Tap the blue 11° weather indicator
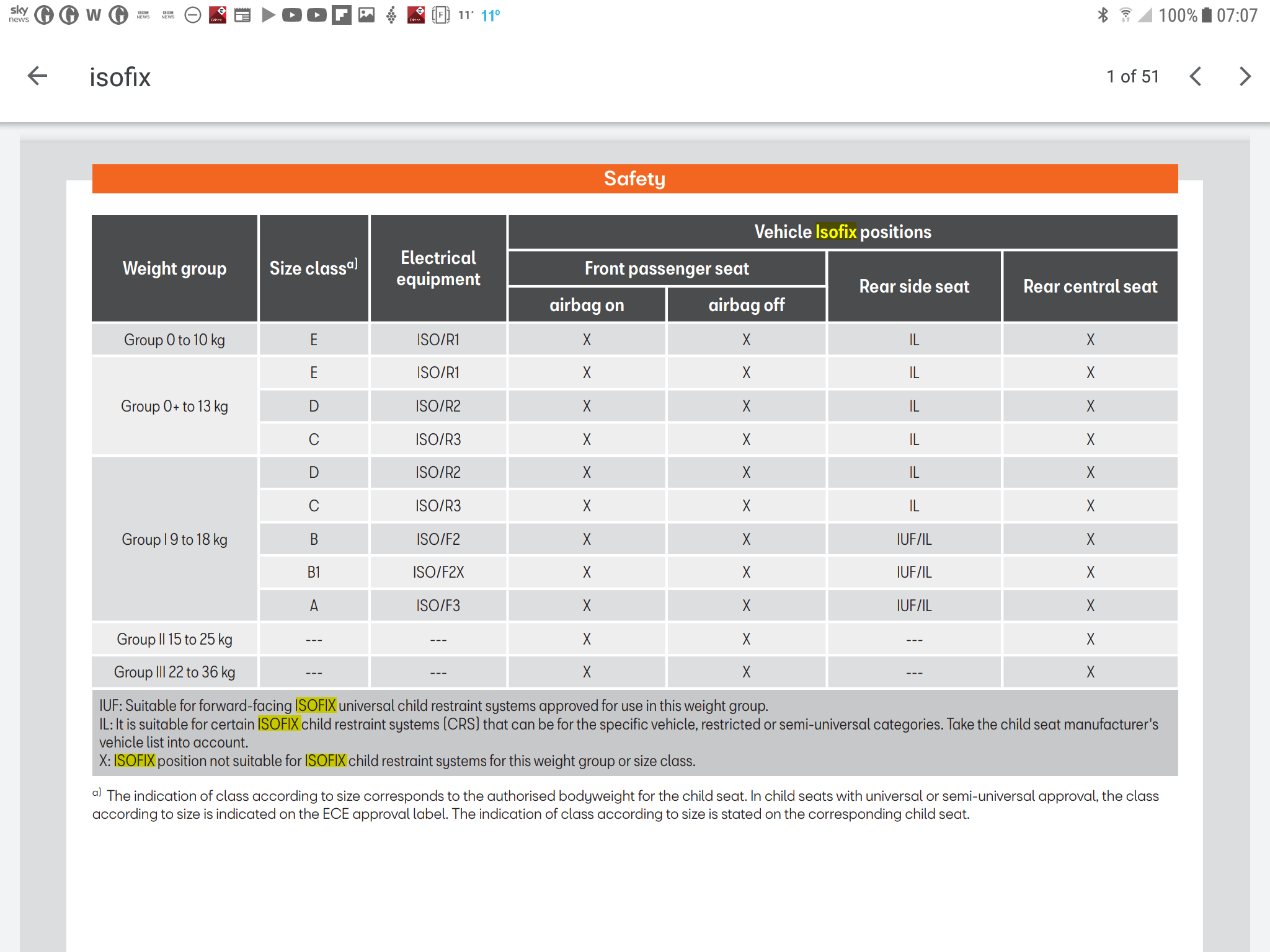 tap(490, 15)
